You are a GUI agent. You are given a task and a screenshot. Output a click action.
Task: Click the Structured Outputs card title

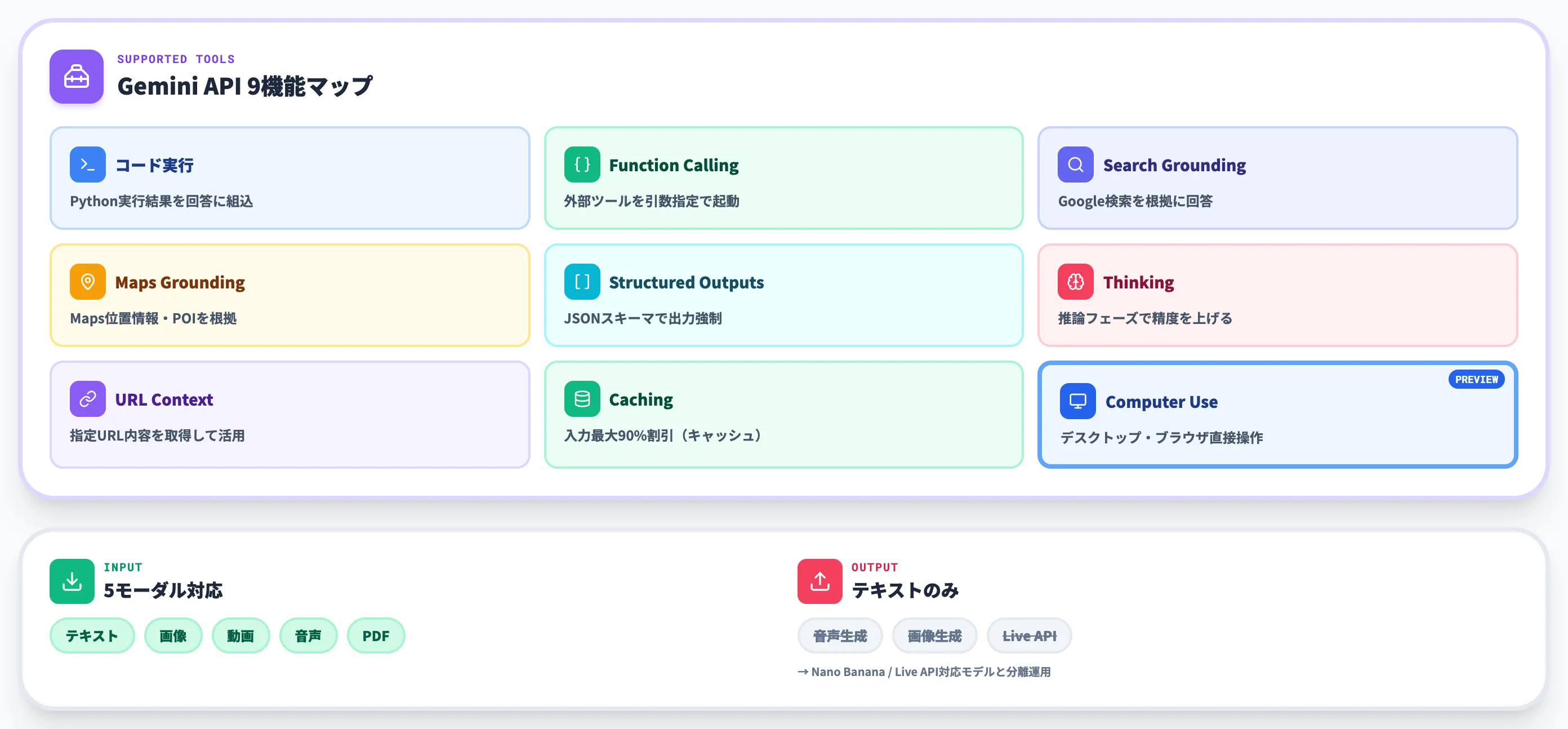686,283
